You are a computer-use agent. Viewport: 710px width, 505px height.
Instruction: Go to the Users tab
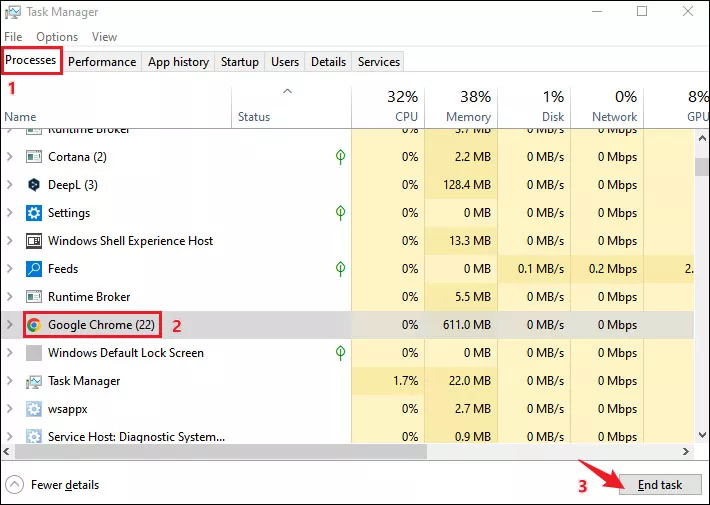285,62
